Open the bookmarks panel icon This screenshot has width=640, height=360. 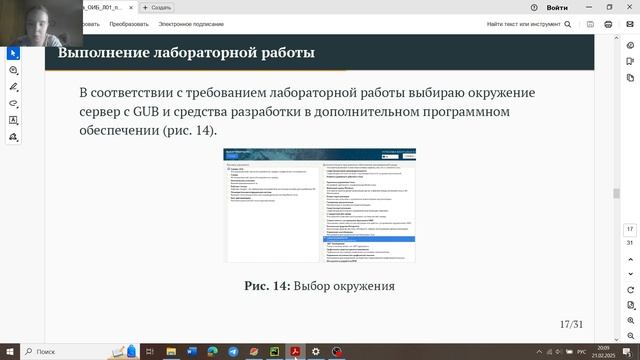pos(630,61)
